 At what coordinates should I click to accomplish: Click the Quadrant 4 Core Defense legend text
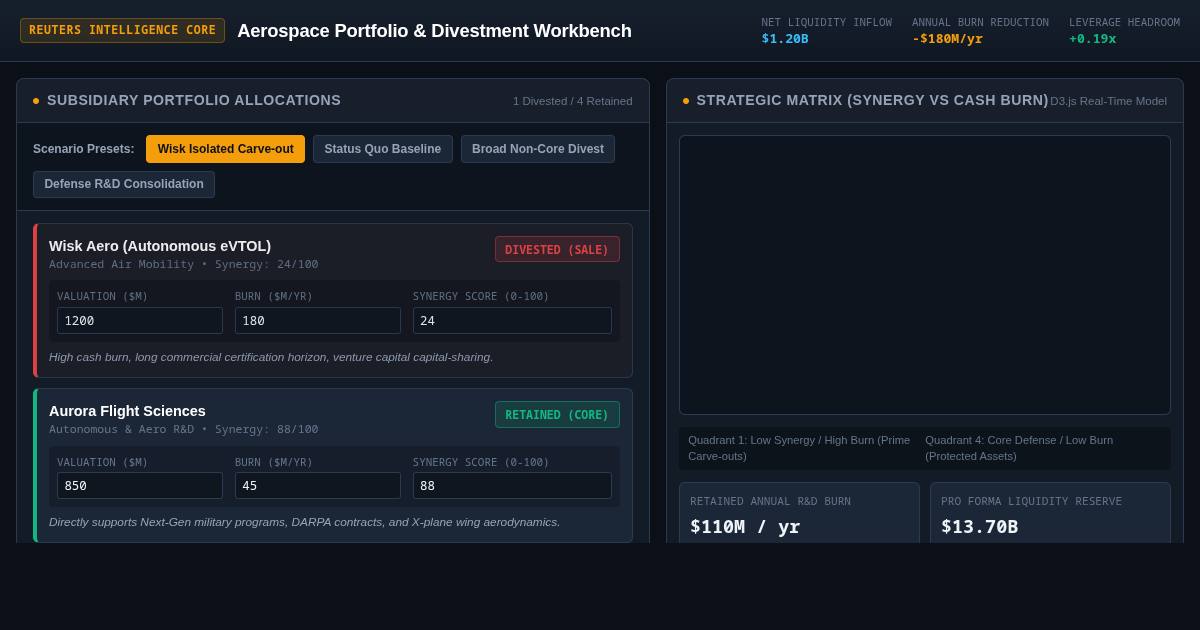pyautogui.click(x=1019, y=448)
